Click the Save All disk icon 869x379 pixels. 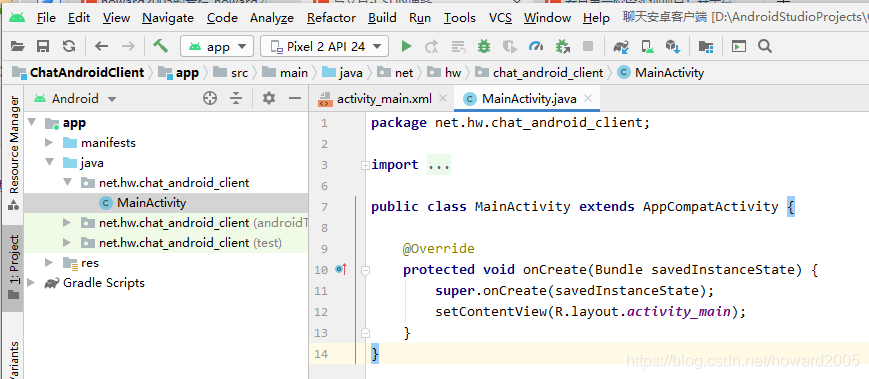tap(43, 47)
